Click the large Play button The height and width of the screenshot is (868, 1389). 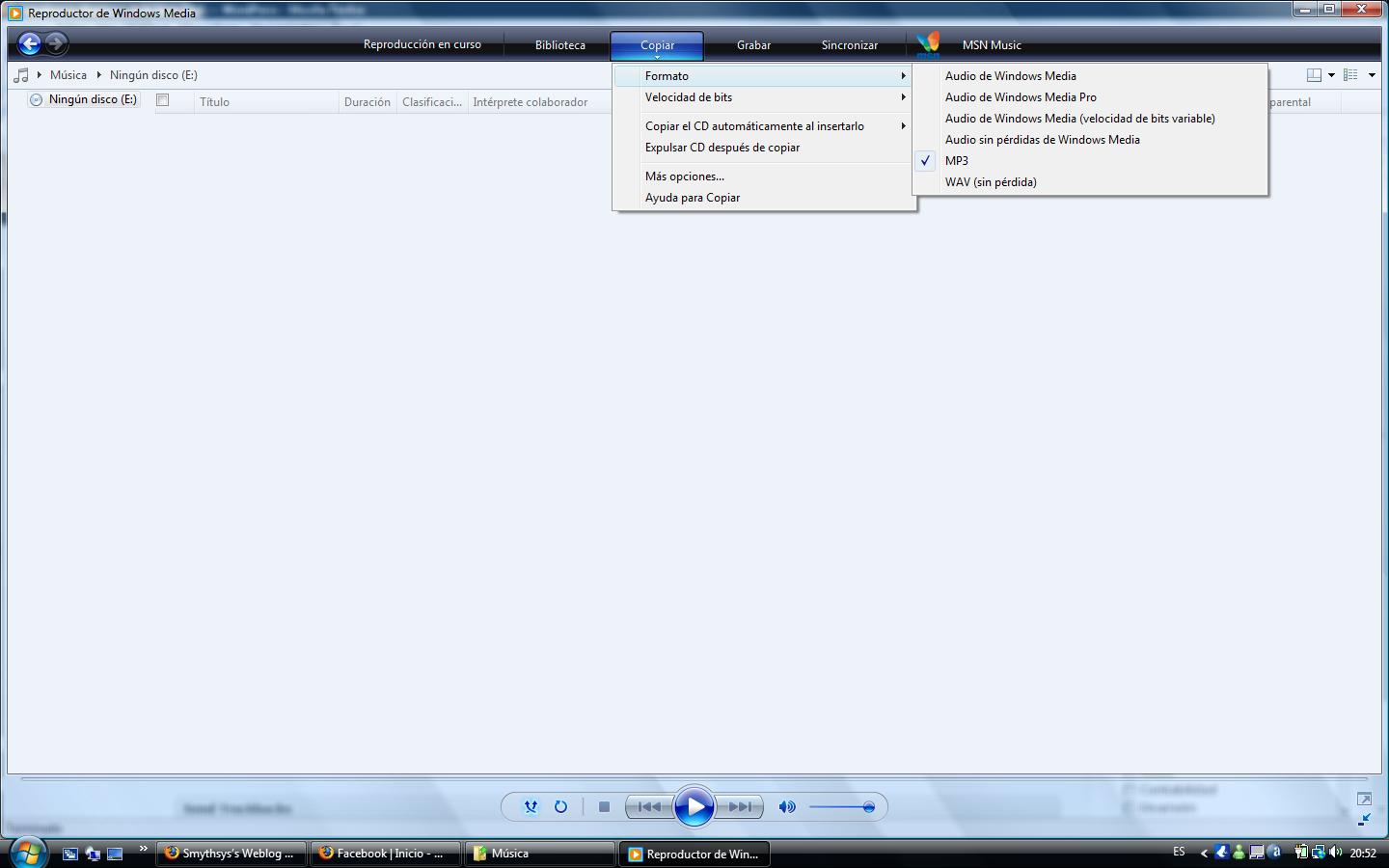click(694, 807)
